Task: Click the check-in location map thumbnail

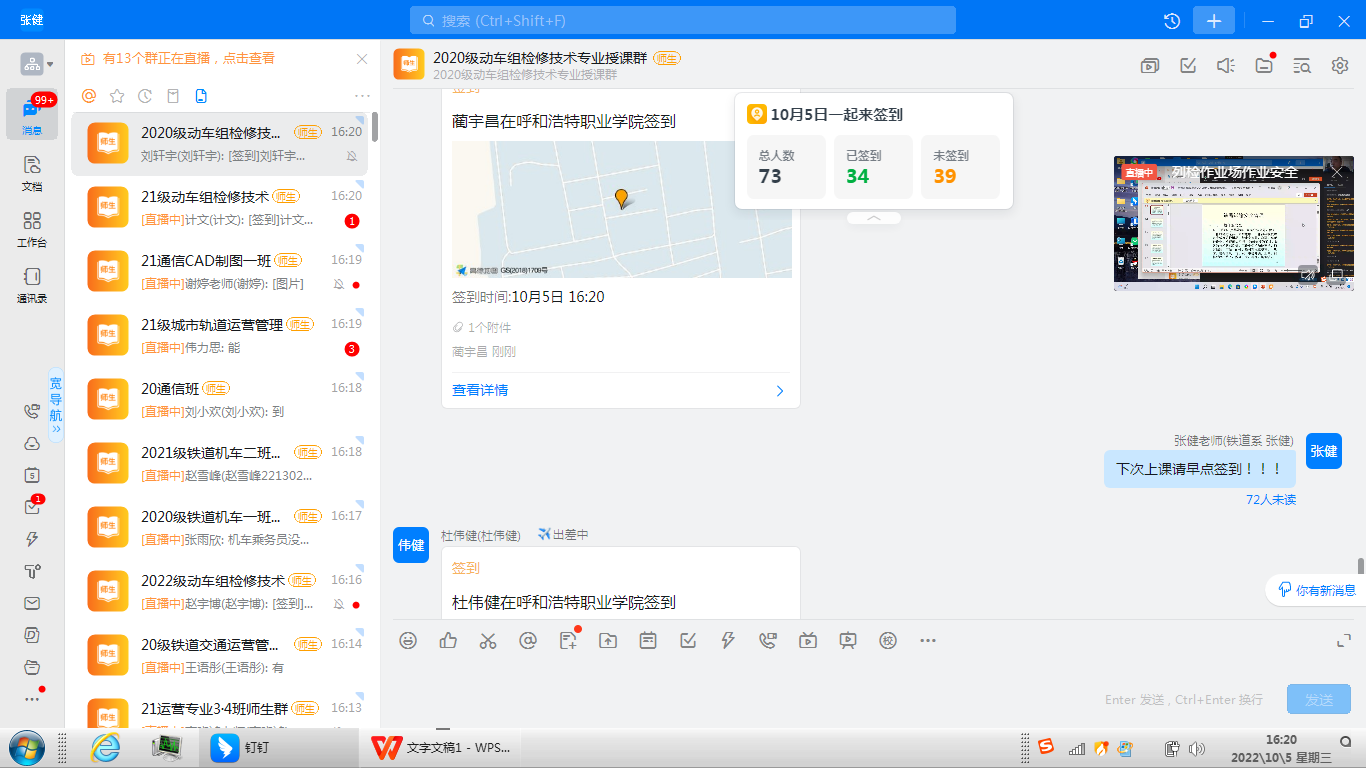Action: tap(622, 209)
